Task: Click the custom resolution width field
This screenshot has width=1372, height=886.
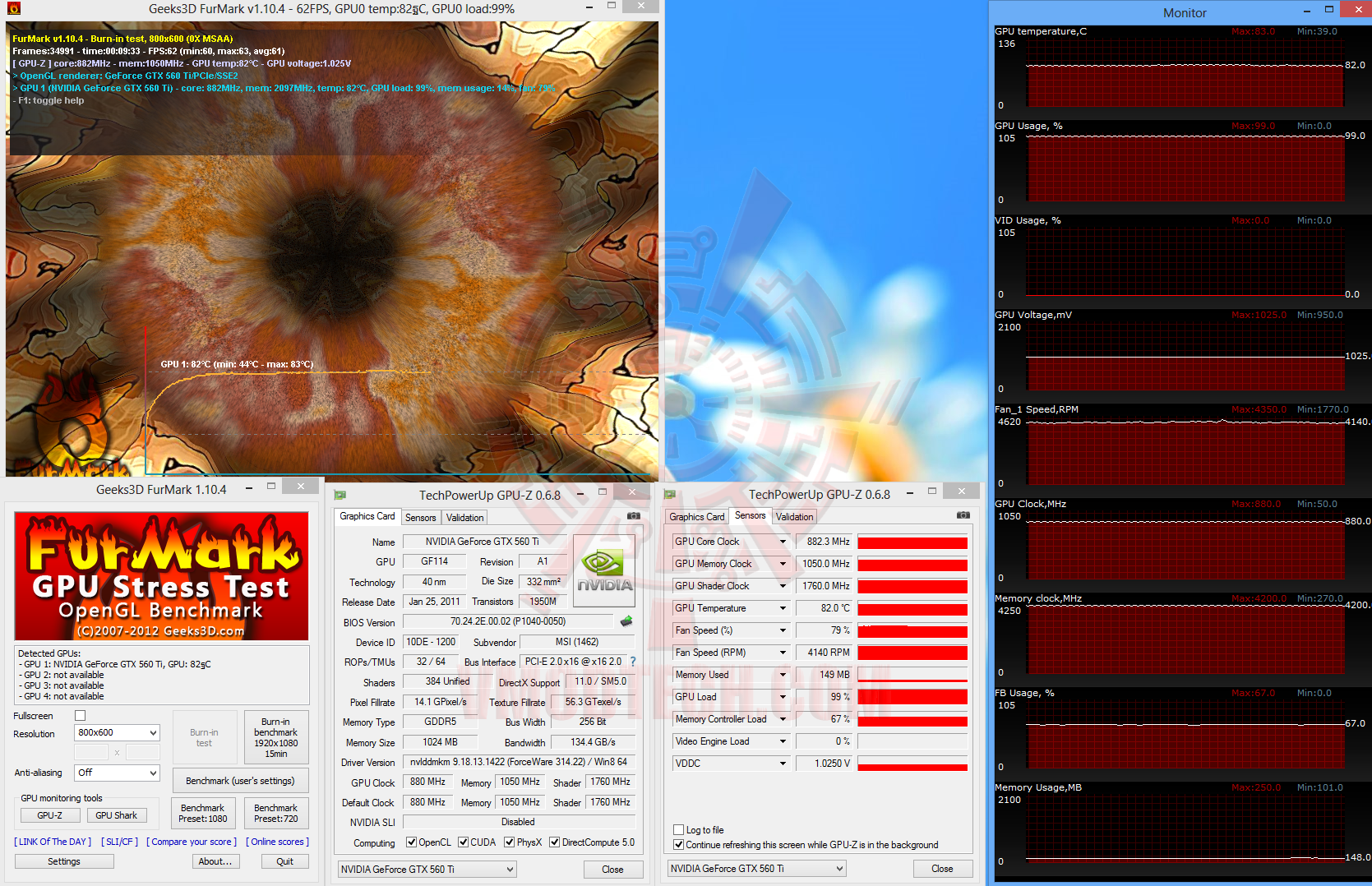Action: [91, 753]
